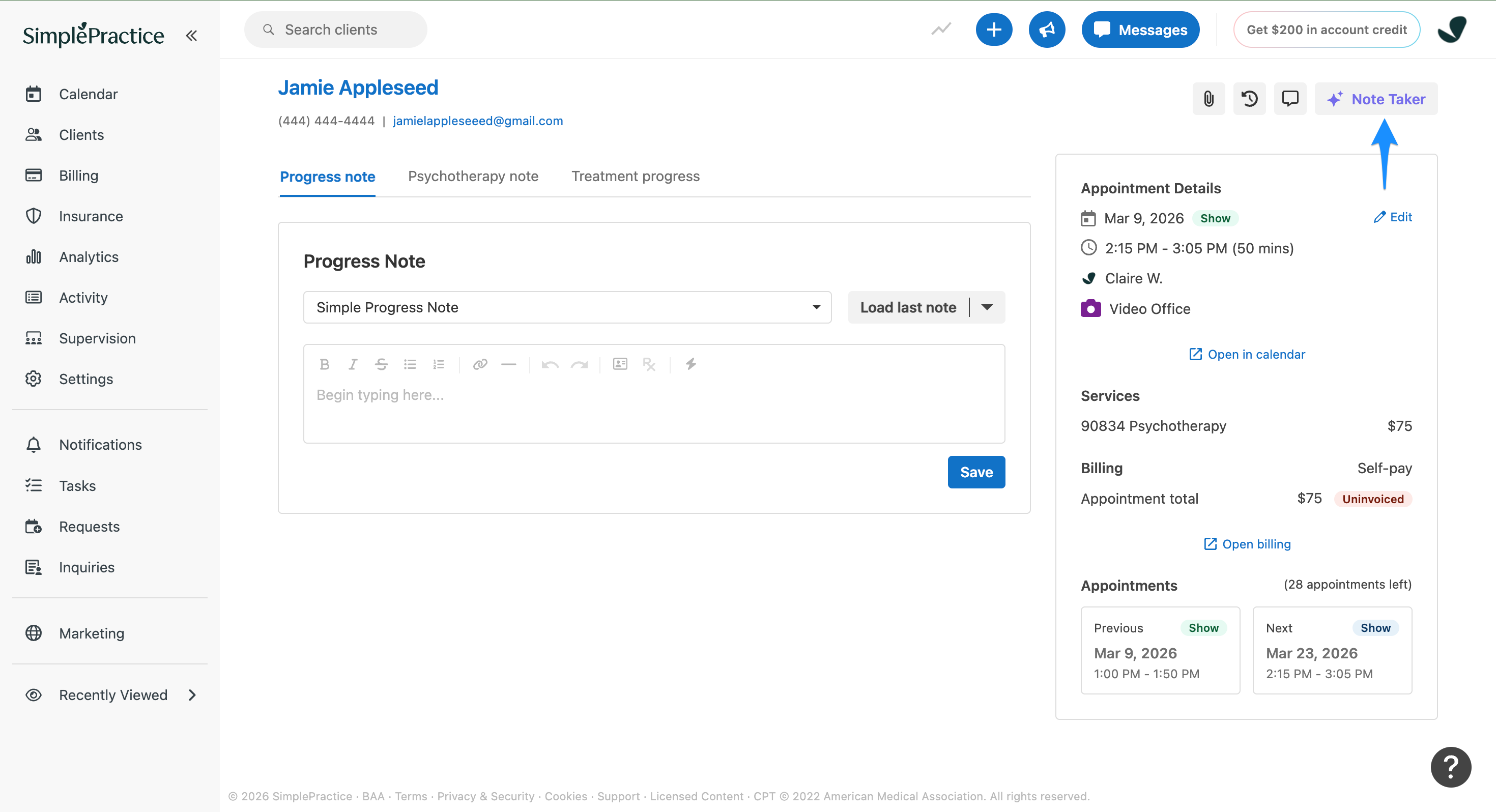Screen dimensions: 1496x812
Task: Click Open billing link
Action: [x=1247, y=544]
